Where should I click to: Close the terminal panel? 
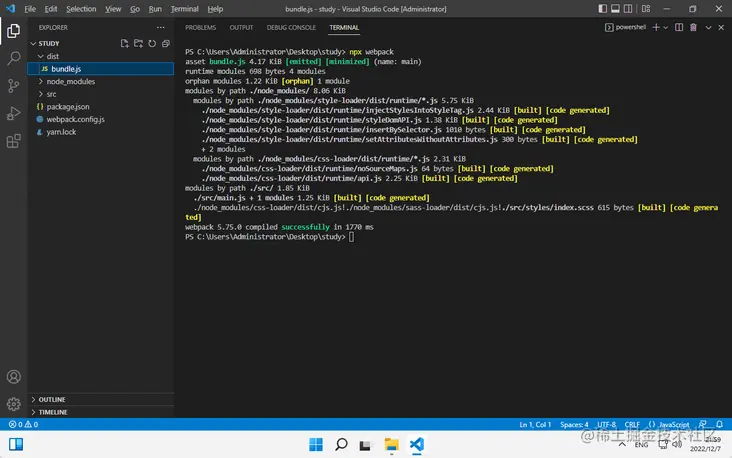click(721, 28)
